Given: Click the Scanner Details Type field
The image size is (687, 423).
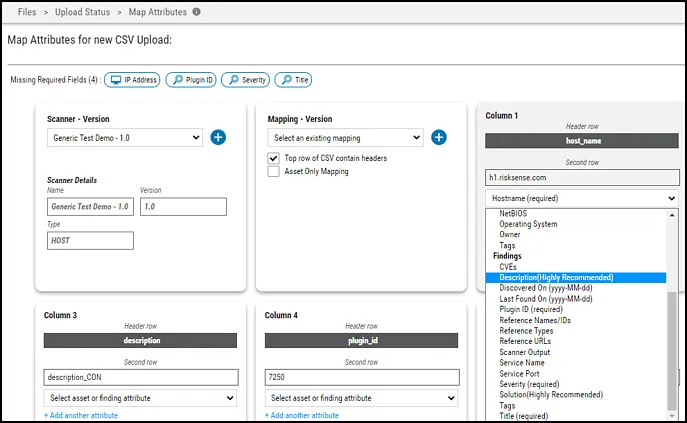Looking at the screenshot, I should 90,241.
